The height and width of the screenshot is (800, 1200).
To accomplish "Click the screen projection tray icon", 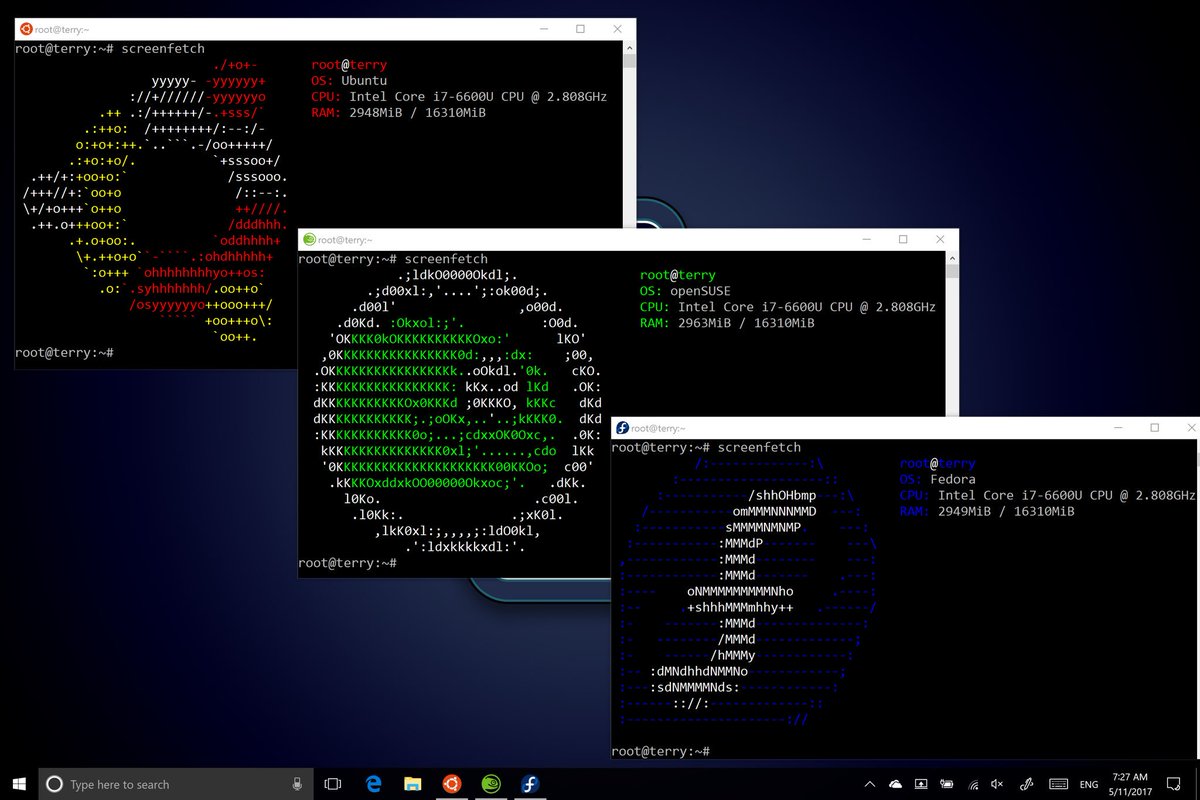I will 921,784.
